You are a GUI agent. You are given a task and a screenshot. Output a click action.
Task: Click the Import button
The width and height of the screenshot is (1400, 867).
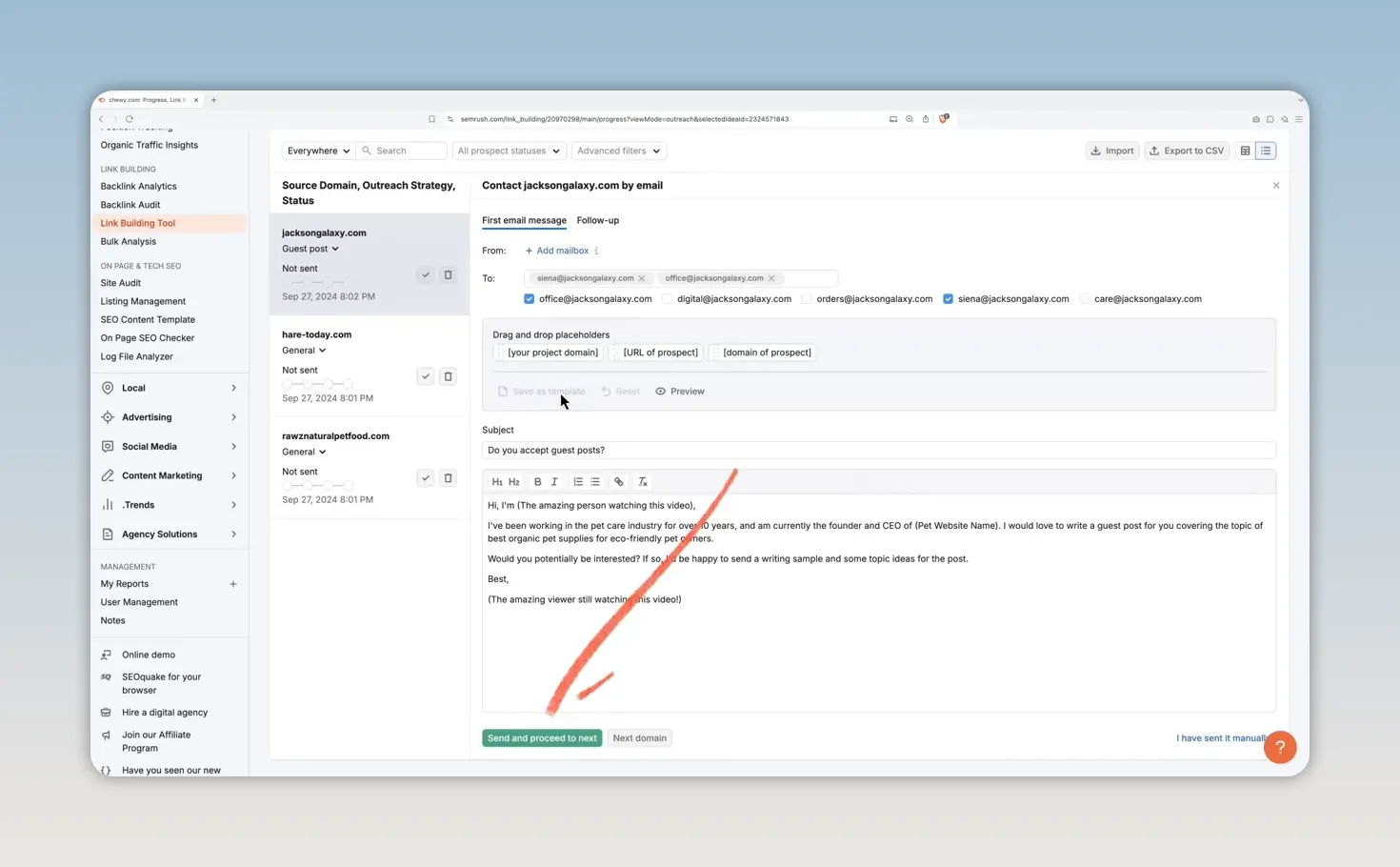(1112, 151)
